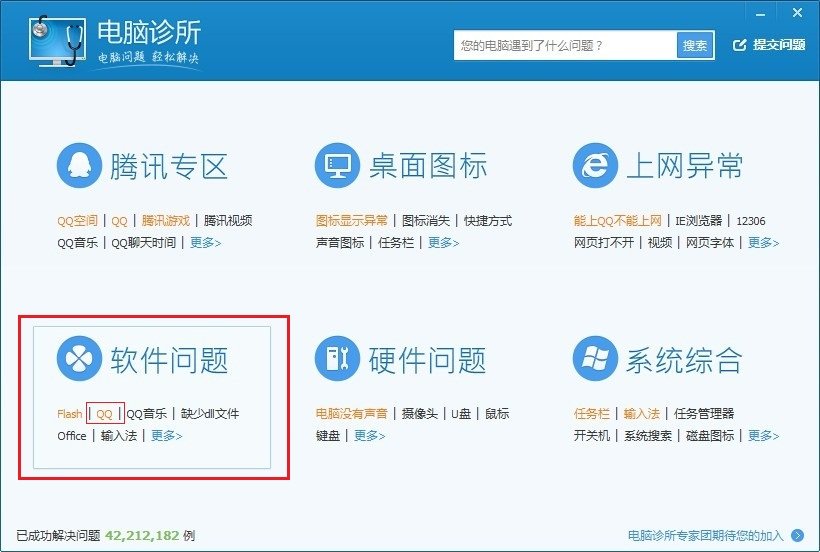This screenshot has width=820, height=552.
Task: Expand 更多 in 上网异常
Action: coord(764,243)
